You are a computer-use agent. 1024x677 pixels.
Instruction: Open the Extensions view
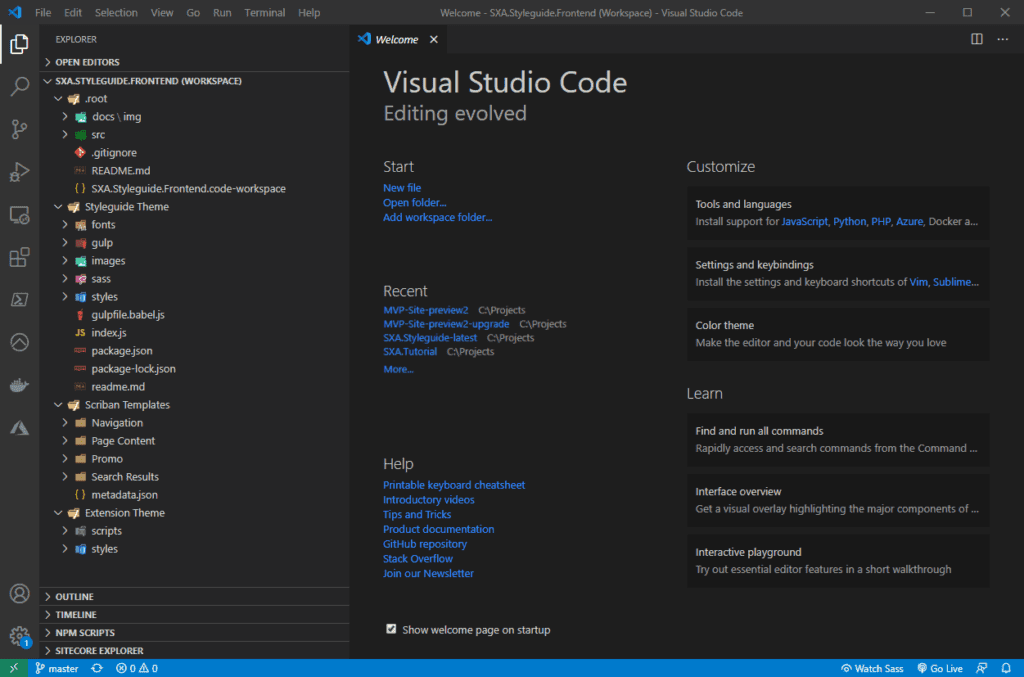pyautogui.click(x=18, y=257)
